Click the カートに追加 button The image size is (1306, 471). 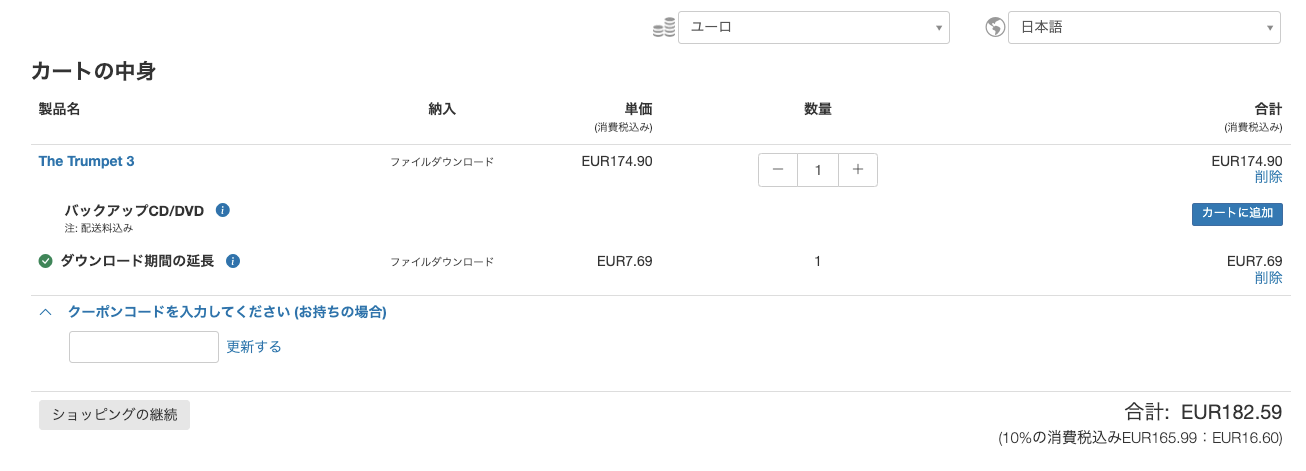(1237, 214)
